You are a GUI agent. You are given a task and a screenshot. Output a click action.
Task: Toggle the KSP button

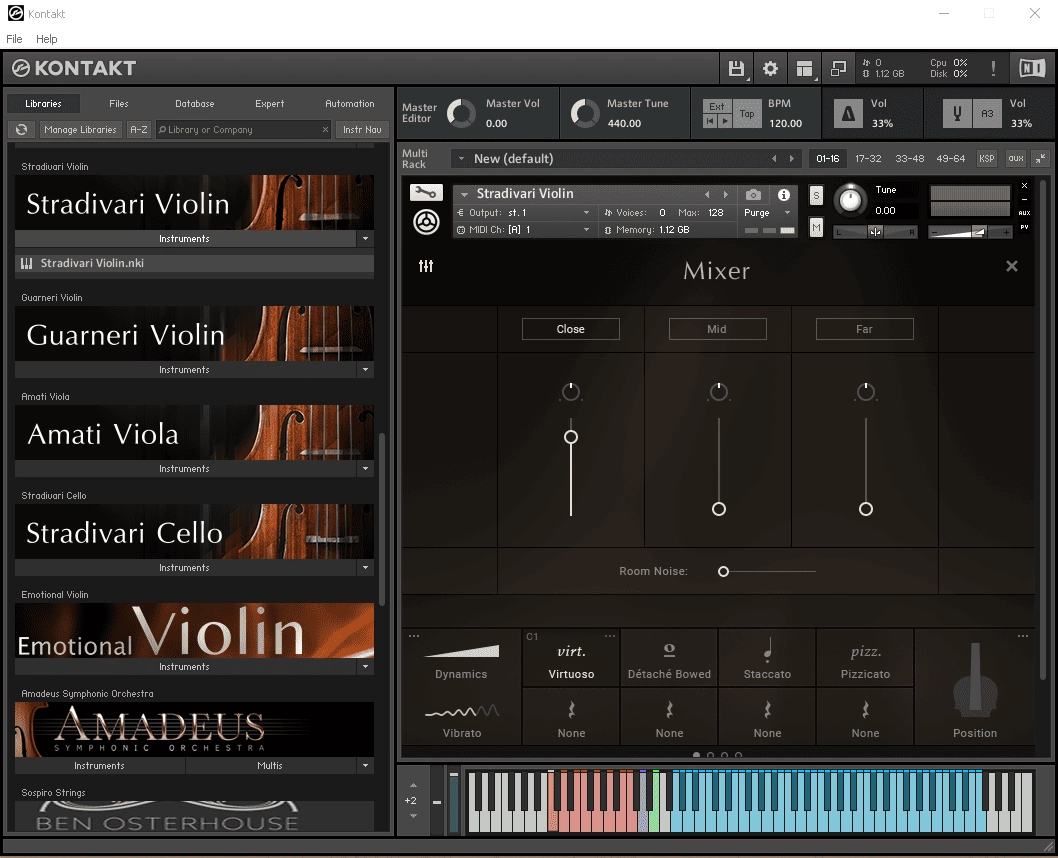pos(986,159)
